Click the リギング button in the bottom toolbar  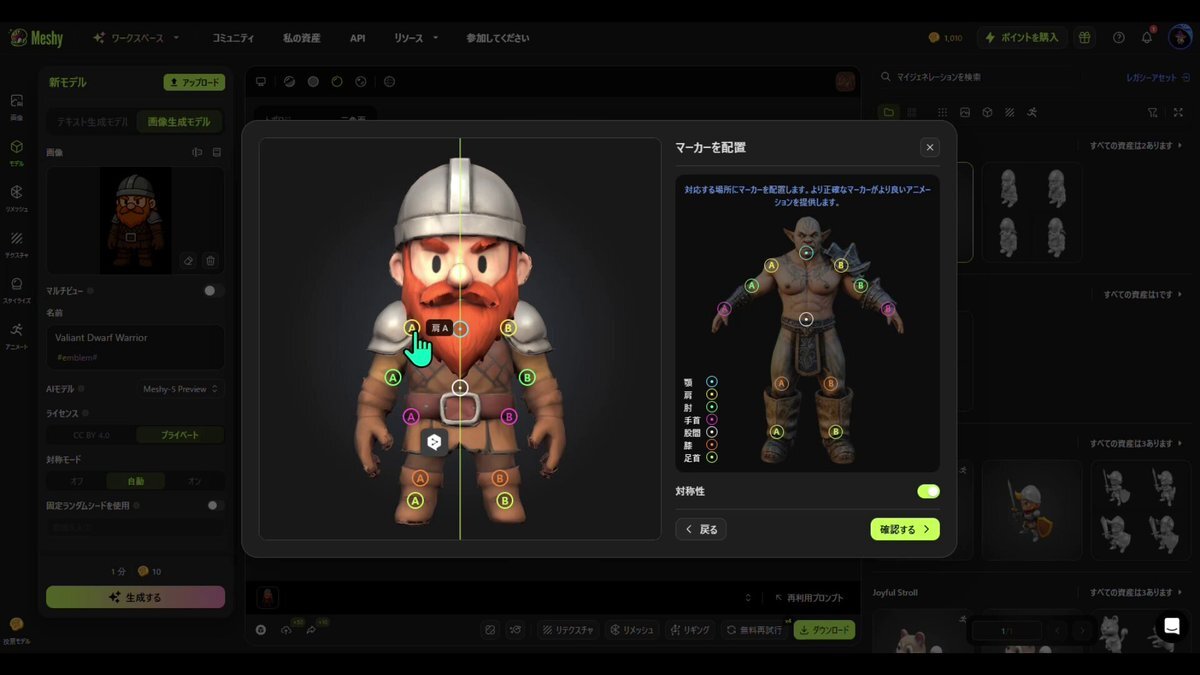click(x=690, y=630)
